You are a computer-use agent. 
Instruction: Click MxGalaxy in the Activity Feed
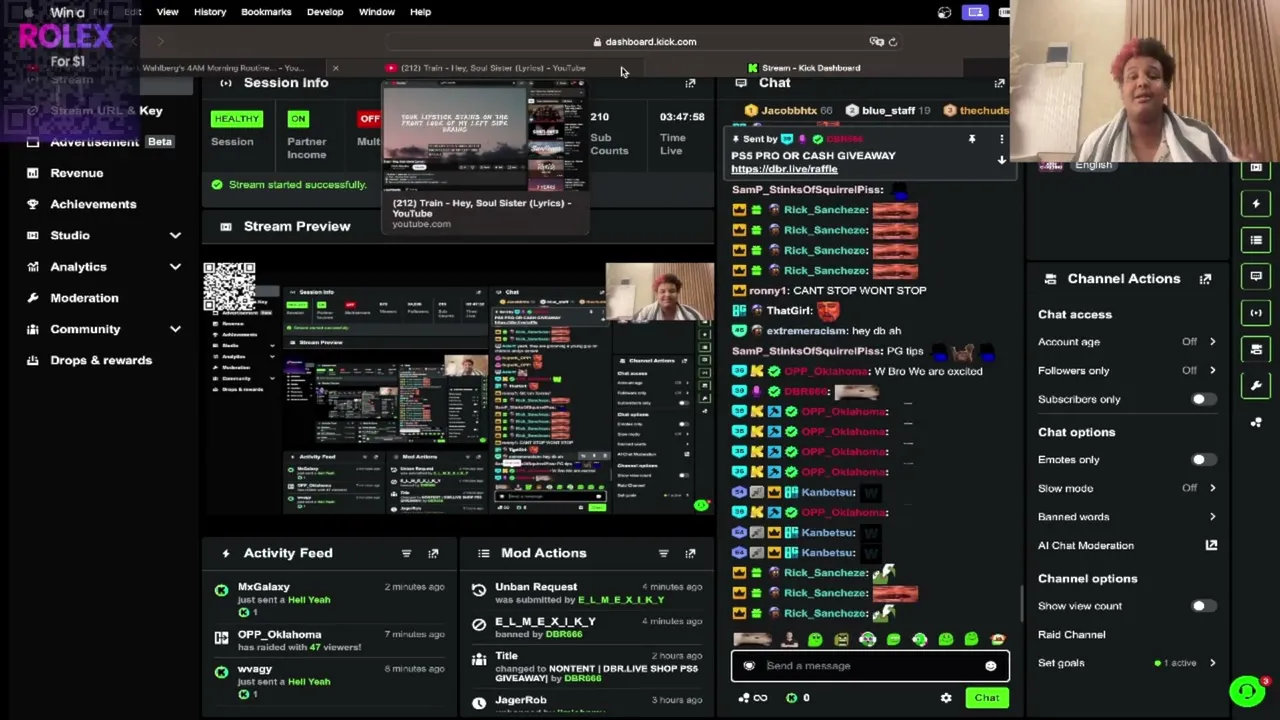tap(264, 587)
